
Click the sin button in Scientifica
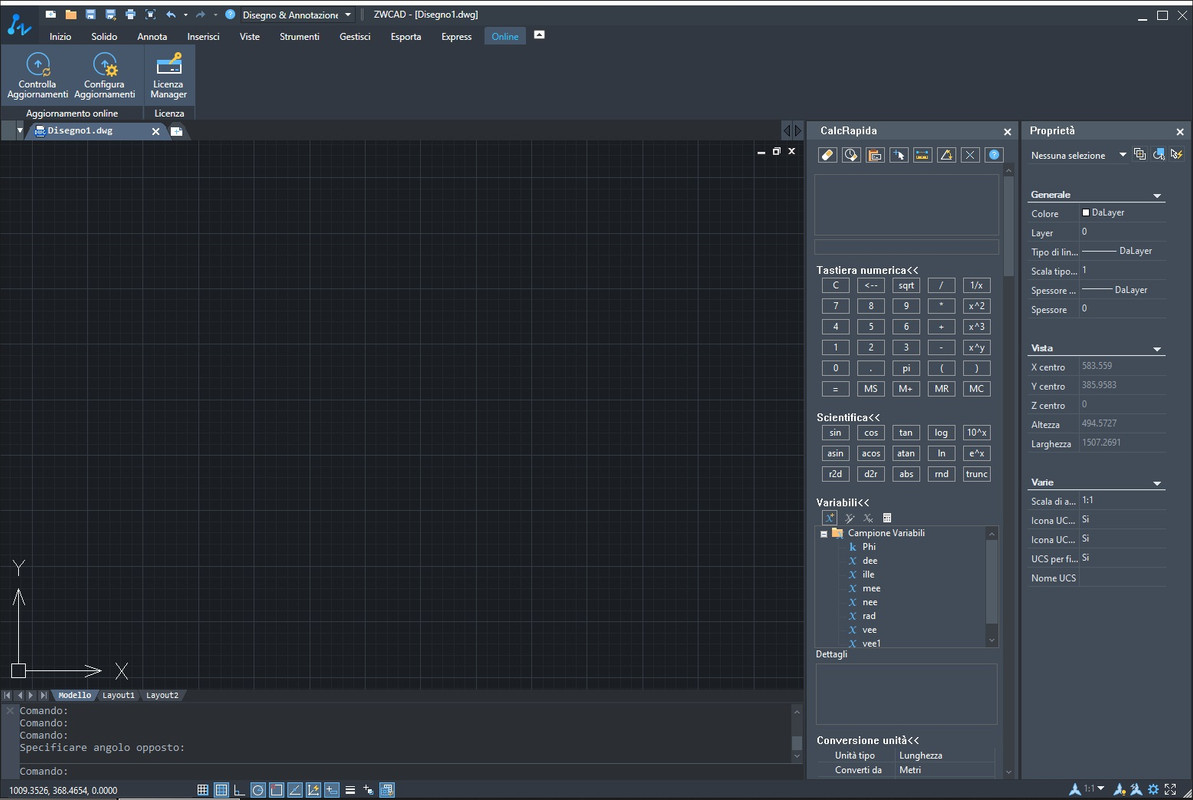835,432
